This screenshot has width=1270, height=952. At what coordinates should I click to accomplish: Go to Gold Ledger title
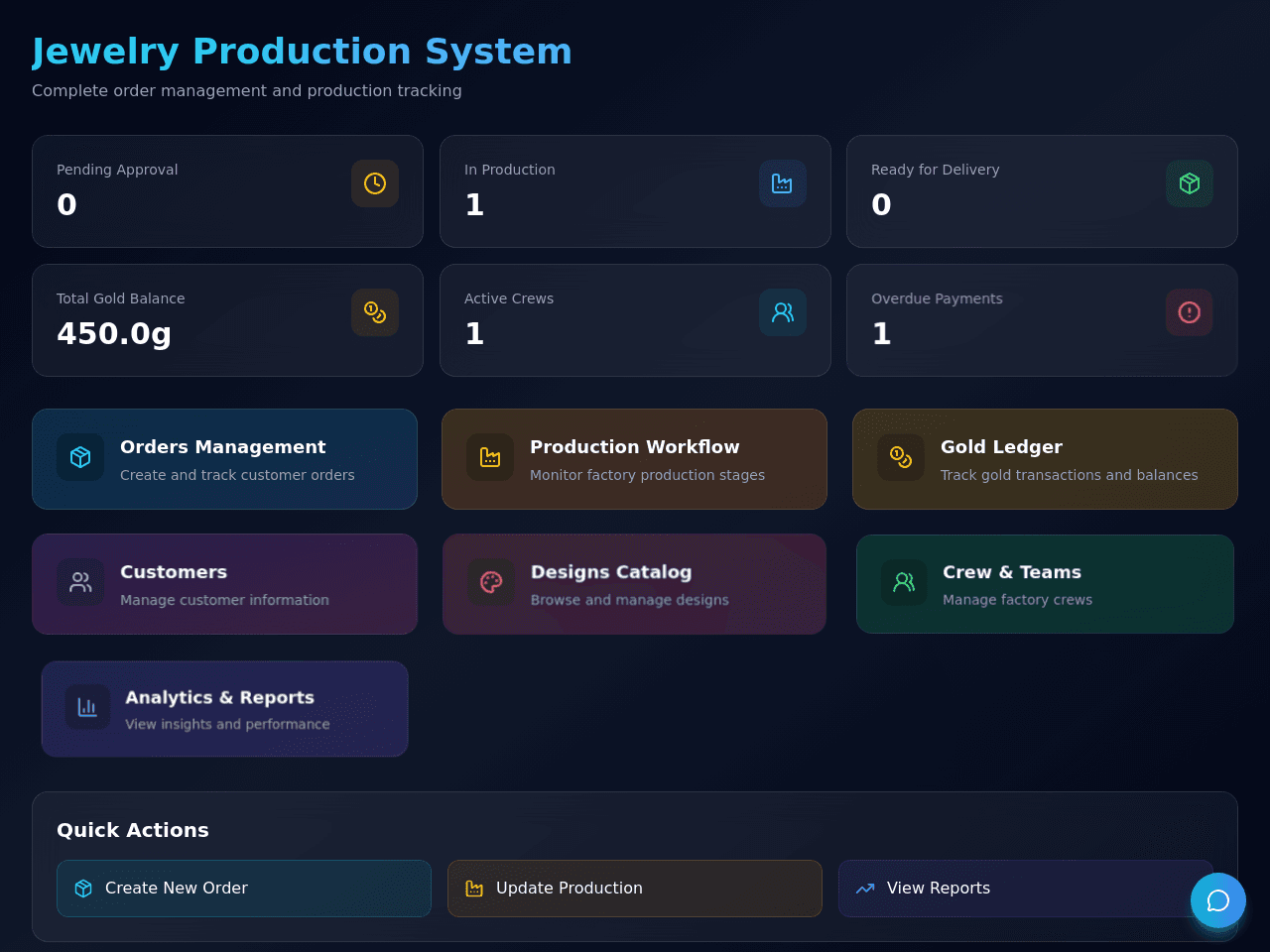click(x=1001, y=447)
